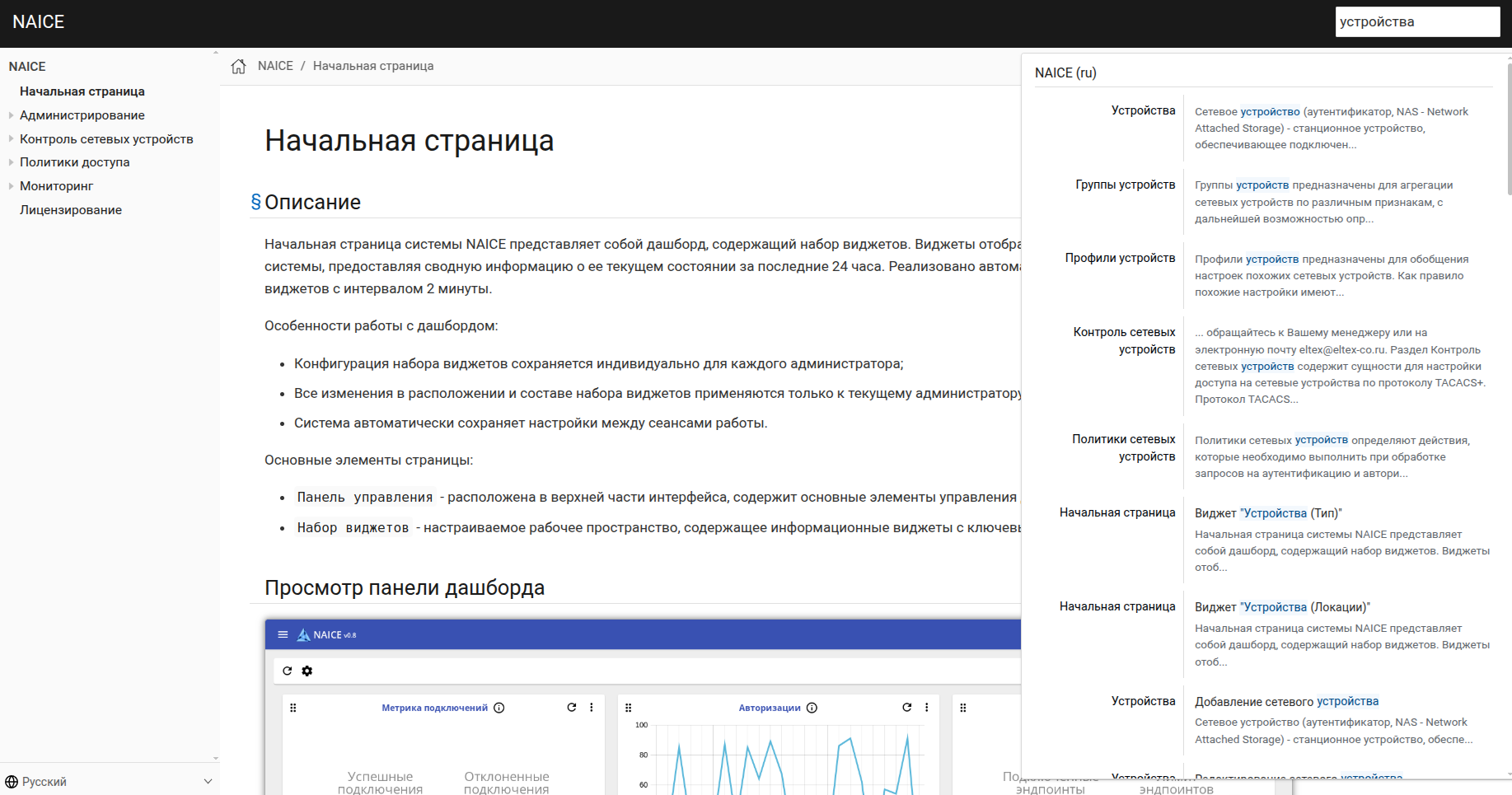1512x795 pixels.
Task: Expand the Политики доступа tree arrow
Action: coord(11,162)
